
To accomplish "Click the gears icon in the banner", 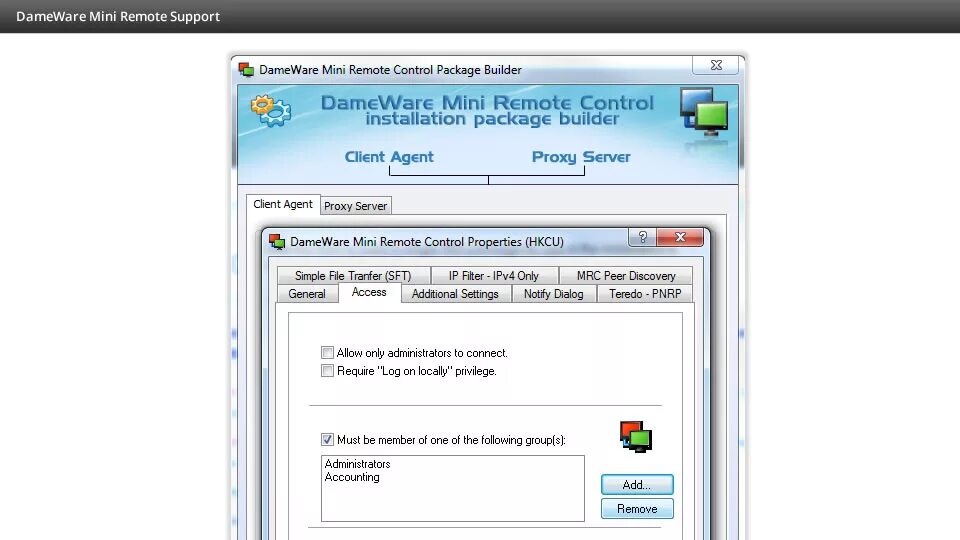I will pos(271,111).
